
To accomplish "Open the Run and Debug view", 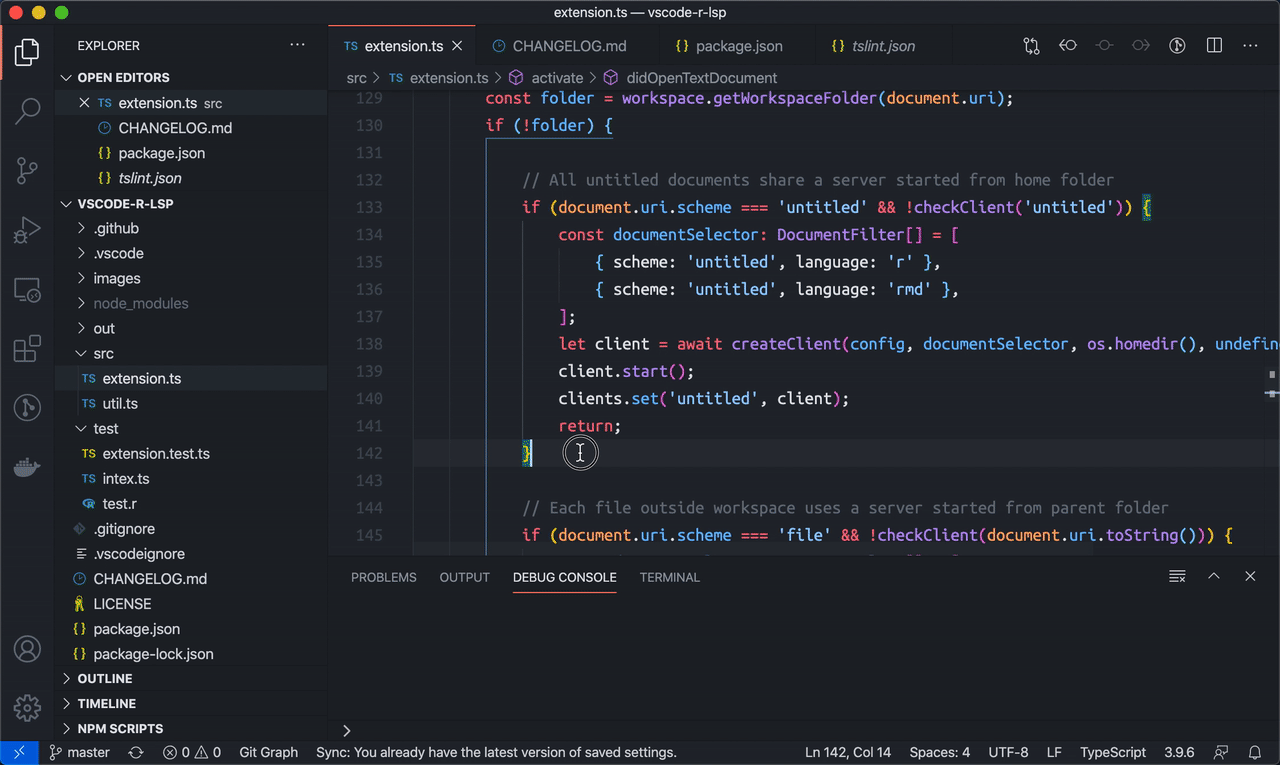I will 27,231.
